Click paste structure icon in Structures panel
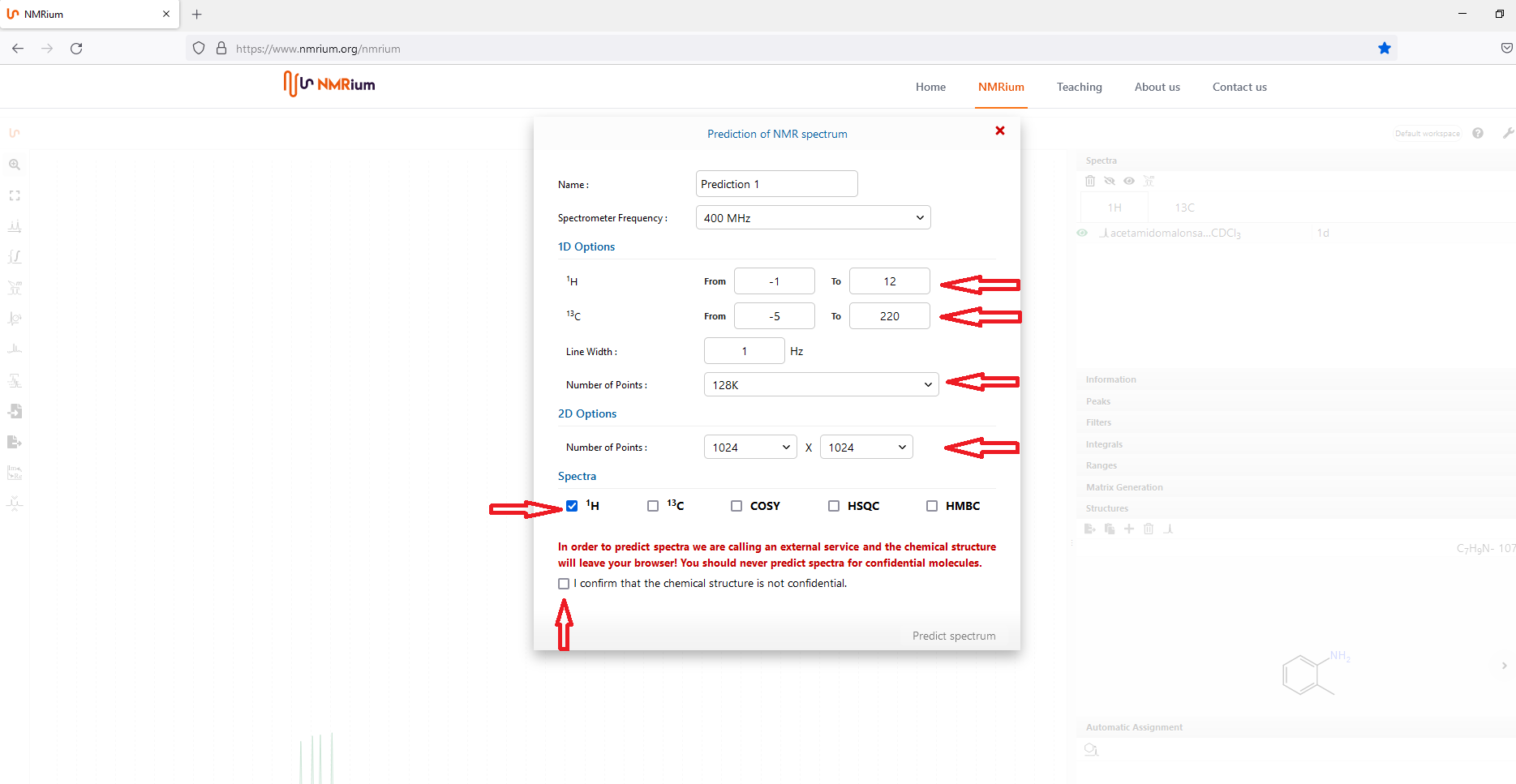Image resolution: width=1516 pixels, height=784 pixels. tap(1110, 529)
